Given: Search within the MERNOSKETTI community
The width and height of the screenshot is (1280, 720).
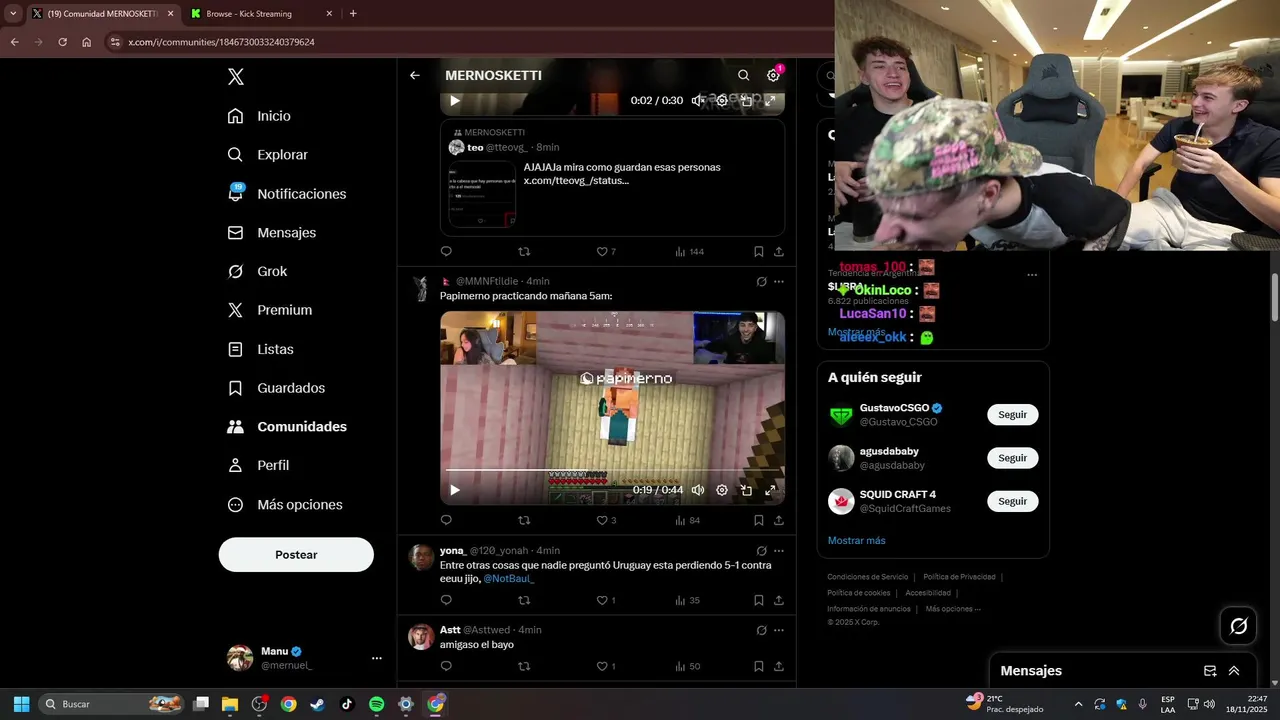Looking at the screenshot, I should pyautogui.click(x=743, y=75).
